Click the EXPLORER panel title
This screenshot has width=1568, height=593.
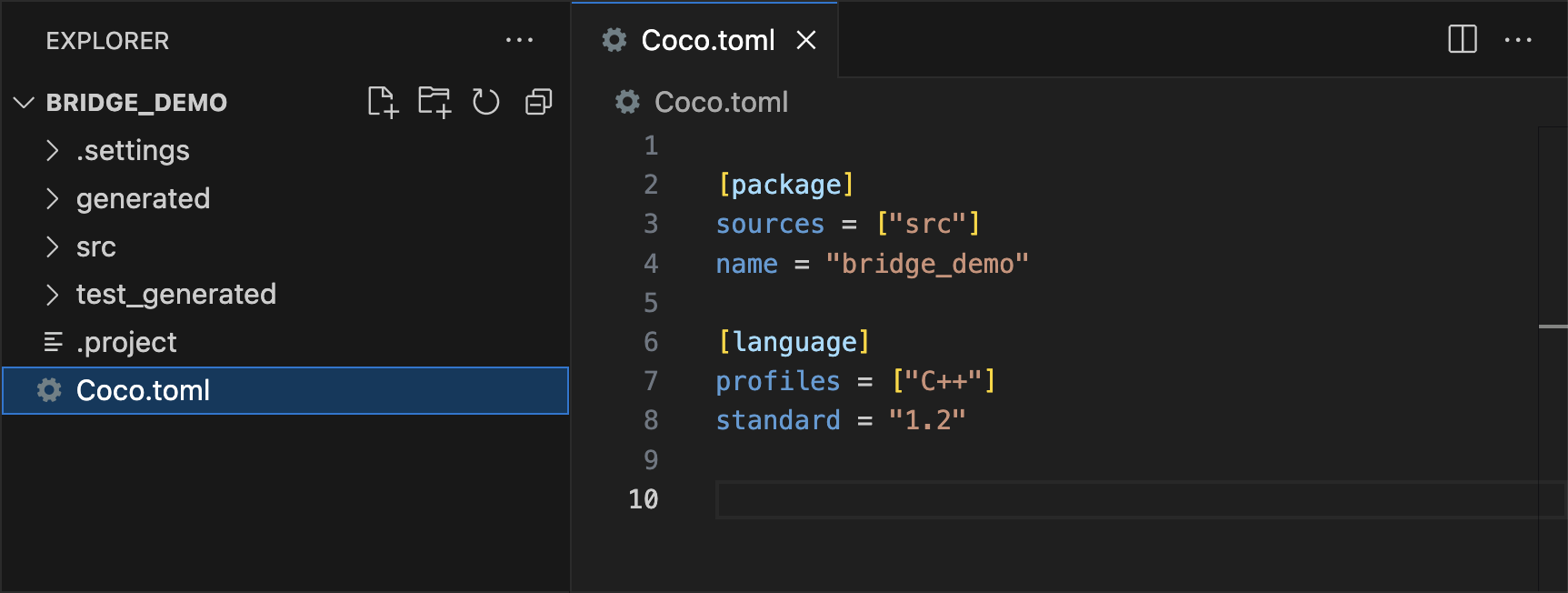107,41
